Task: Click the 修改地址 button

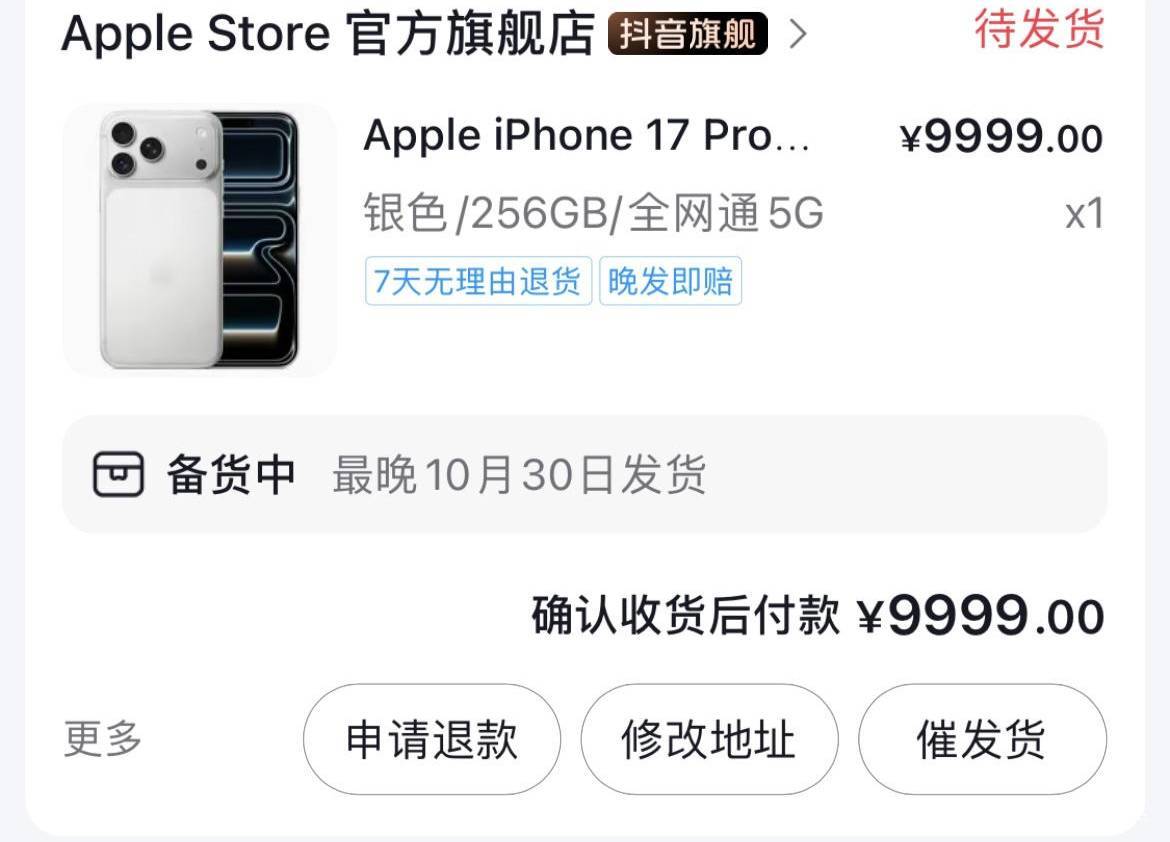Action: [709, 739]
